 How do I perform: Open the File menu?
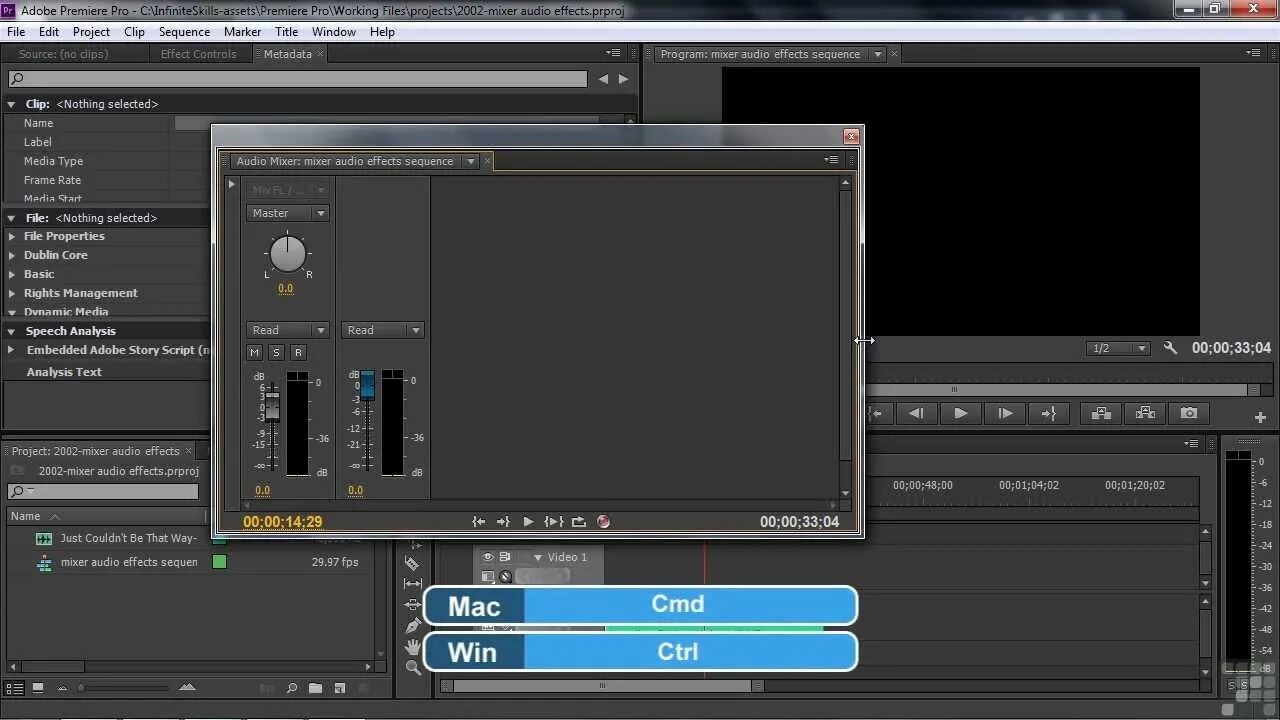16,31
